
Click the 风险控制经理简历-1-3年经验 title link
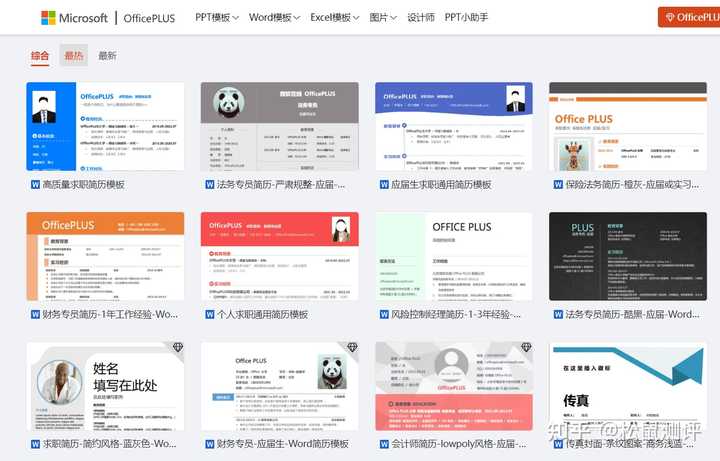(456, 315)
